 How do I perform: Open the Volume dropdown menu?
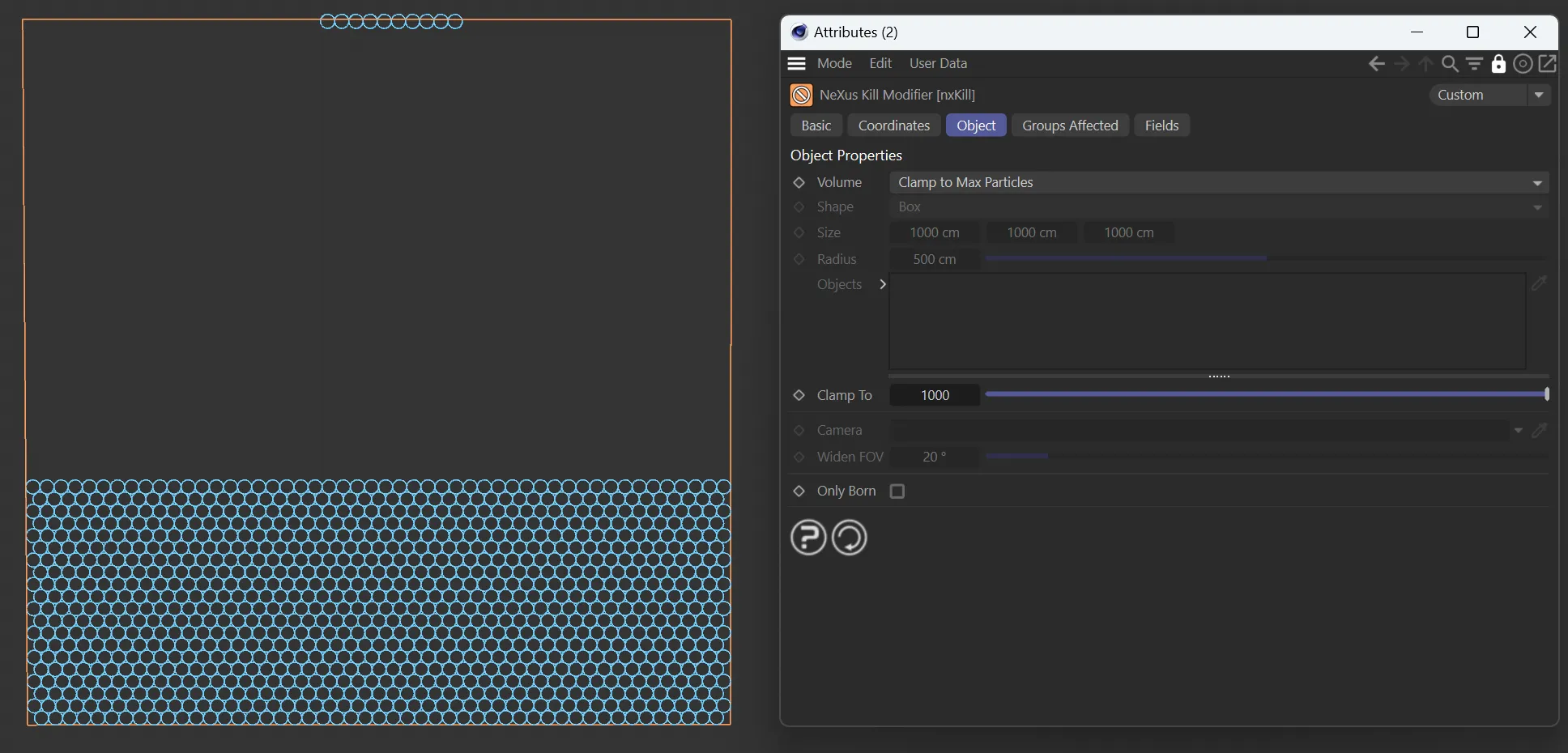pos(1218,183)
